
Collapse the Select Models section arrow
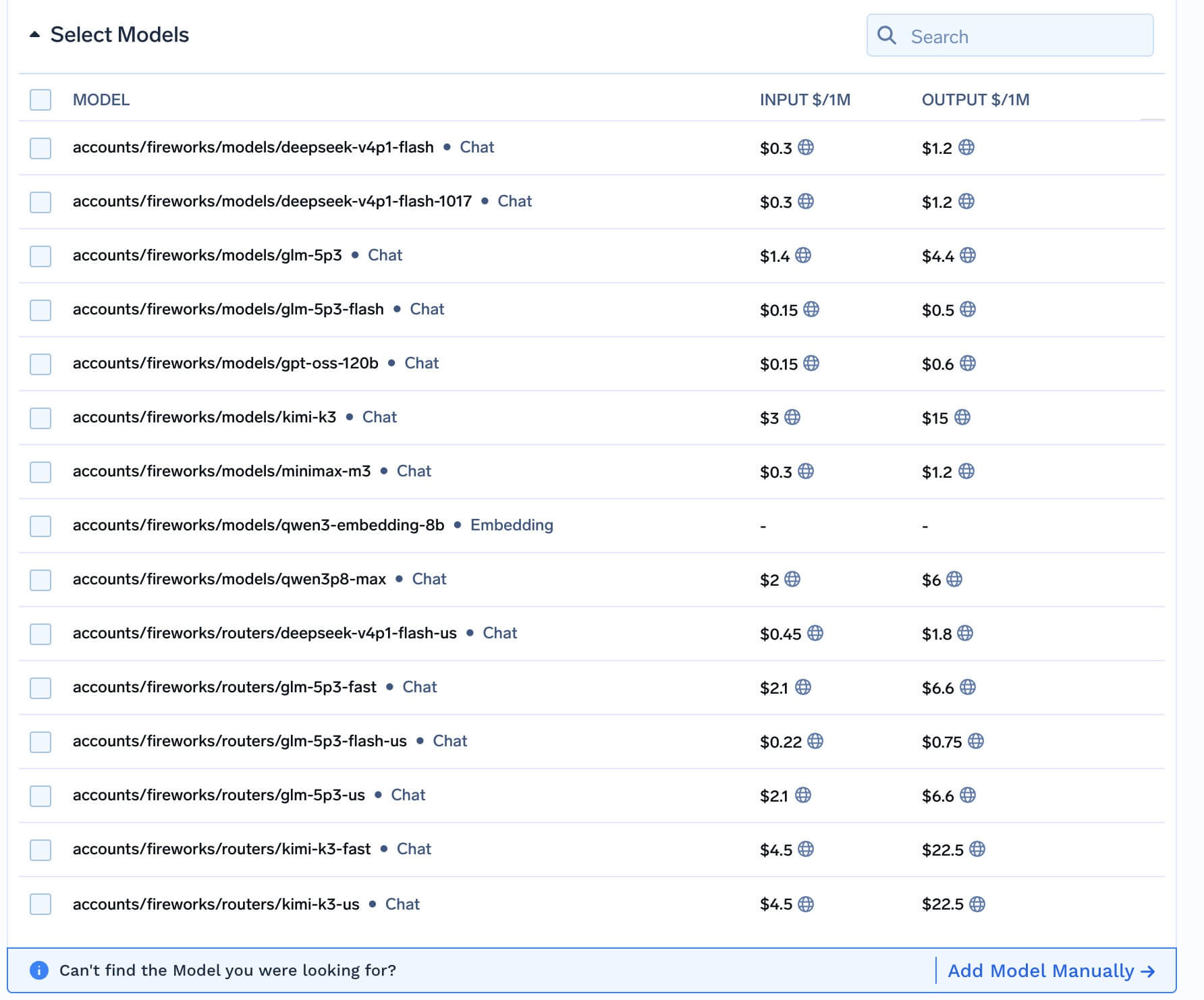tap(35, 34)
